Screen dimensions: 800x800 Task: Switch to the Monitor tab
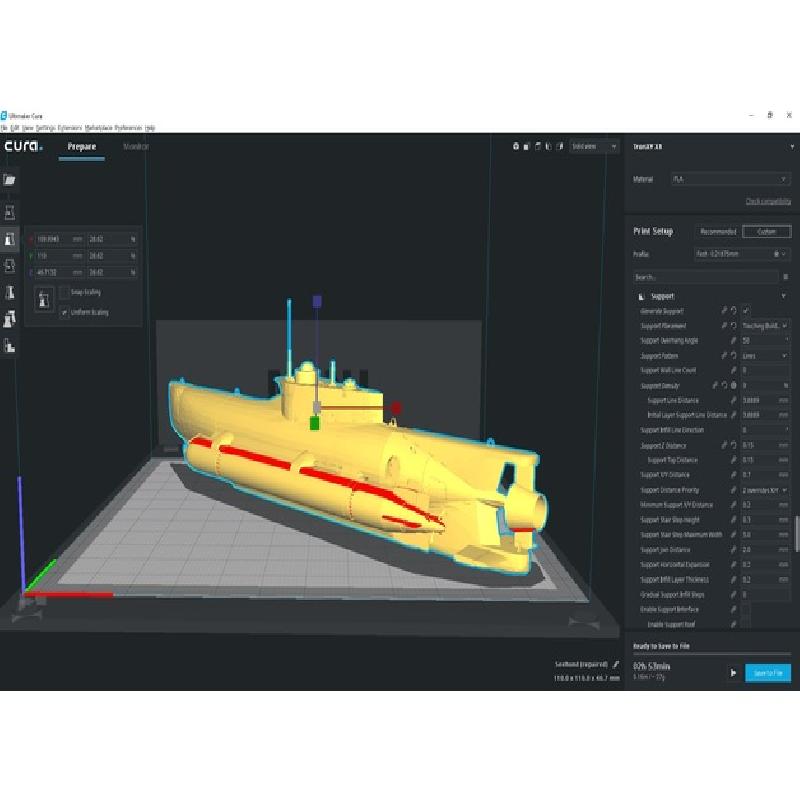coord(135,147)
